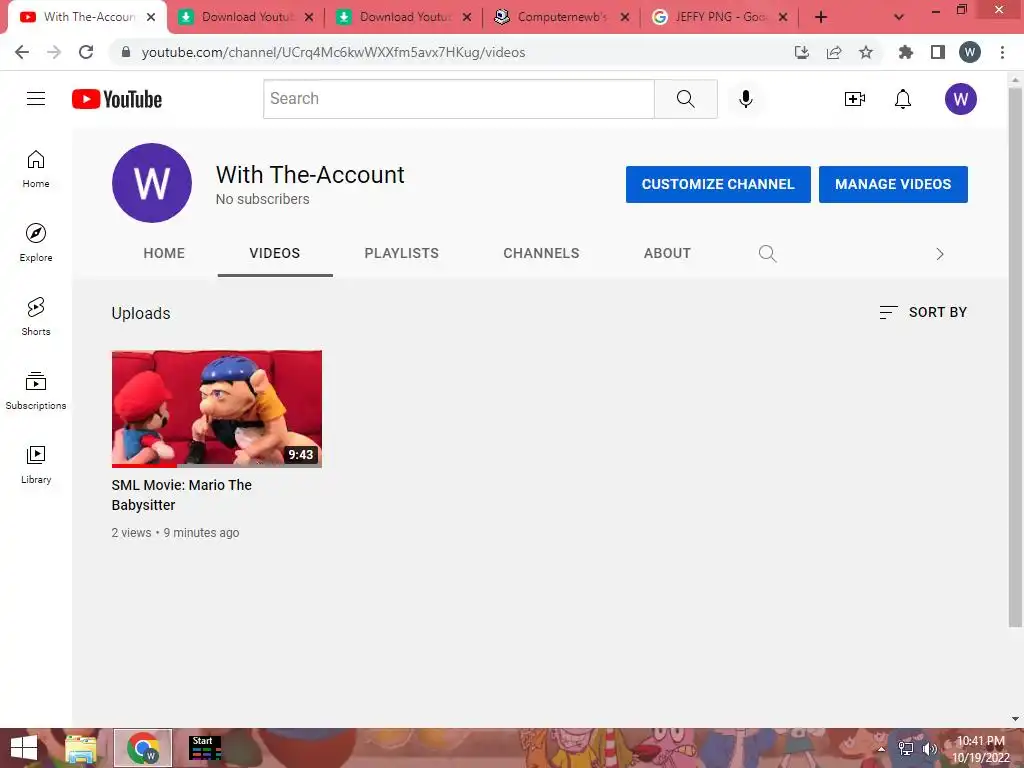
Task: Click the taskbar volume icon
Action: 929,748
